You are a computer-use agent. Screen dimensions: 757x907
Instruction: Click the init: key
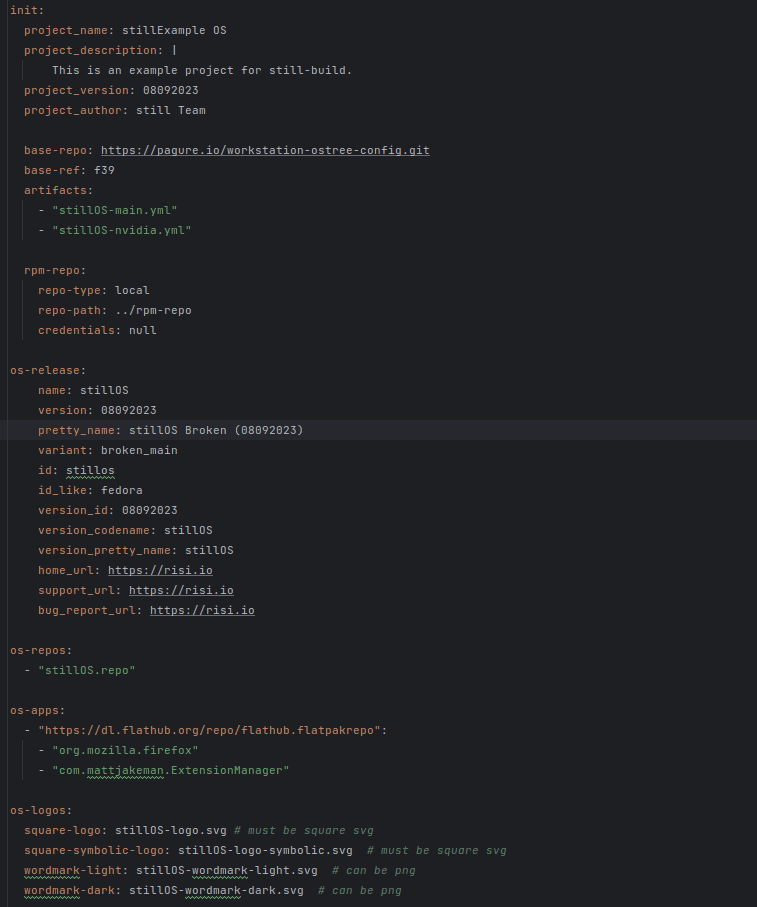[27, 10]
